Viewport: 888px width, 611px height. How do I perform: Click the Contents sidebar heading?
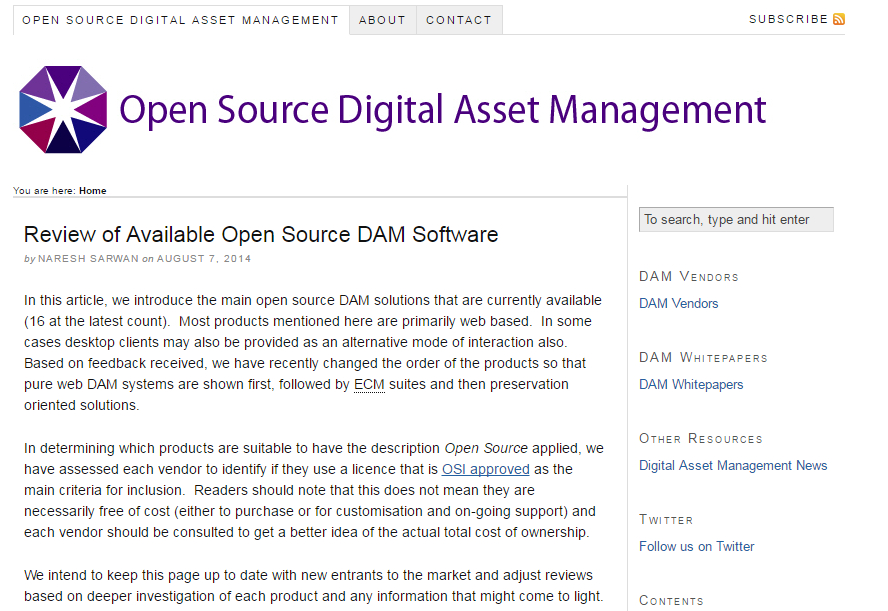click(671, 600)
